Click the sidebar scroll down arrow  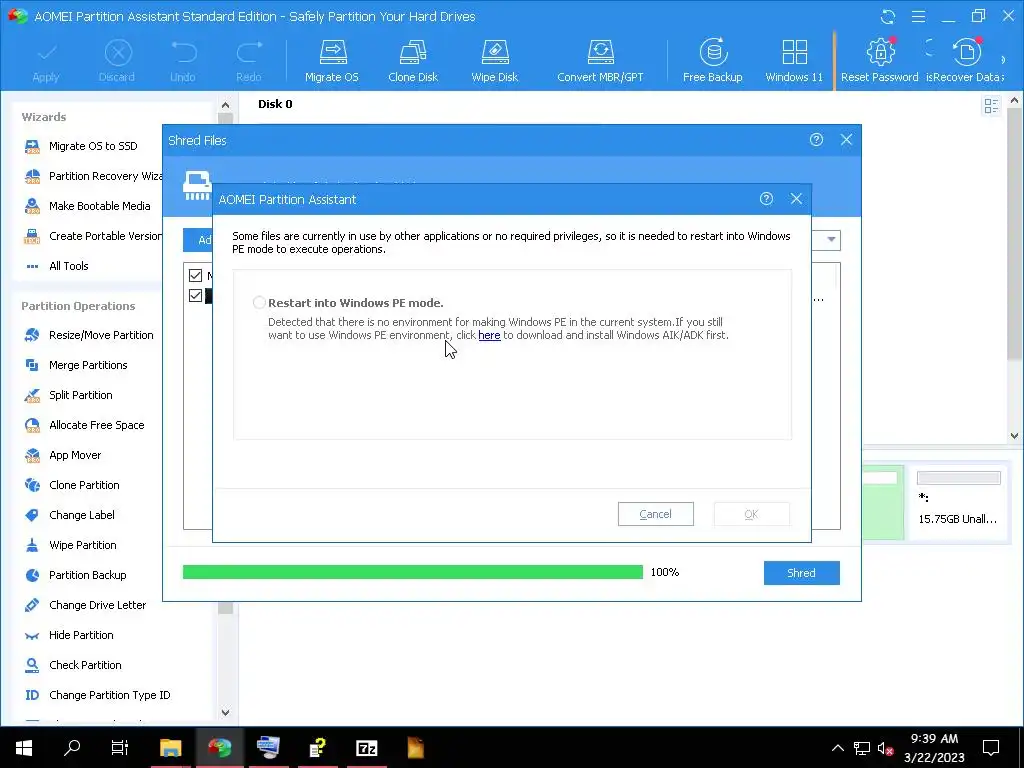point(225,712)
